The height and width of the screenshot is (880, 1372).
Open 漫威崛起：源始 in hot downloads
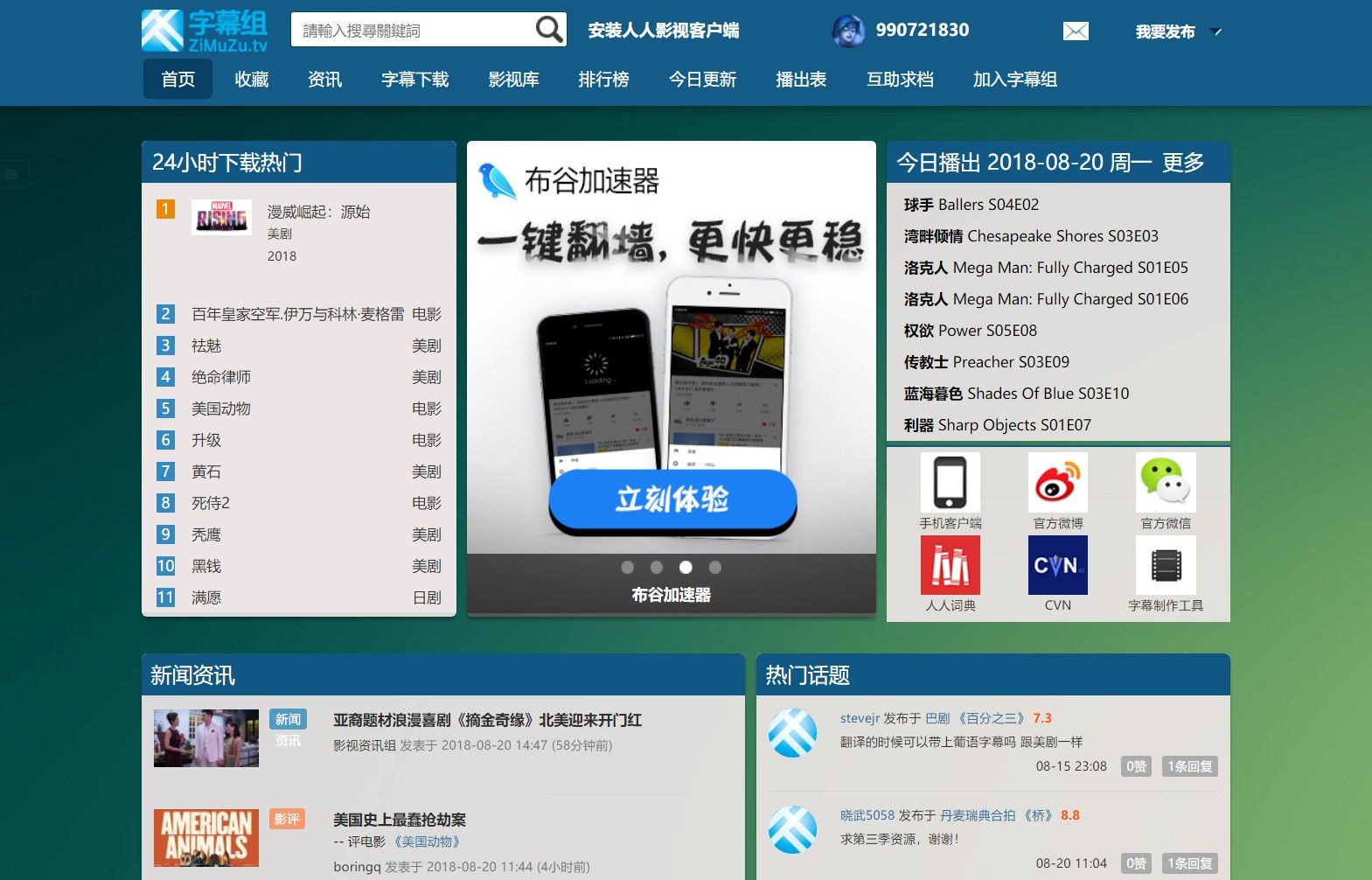click(x=319, y=212)
